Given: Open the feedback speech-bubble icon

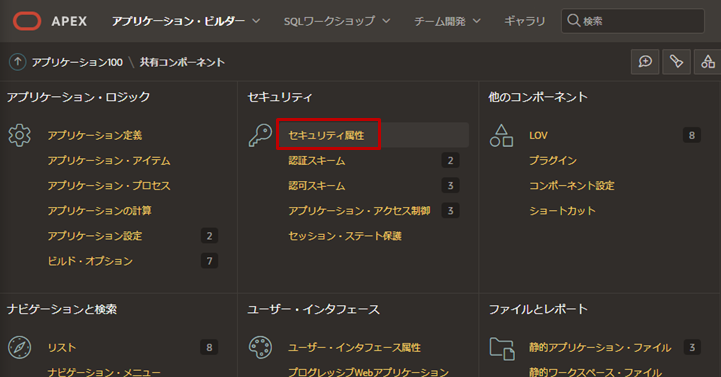Looking at the screenshot, I should tap(645, 62).
